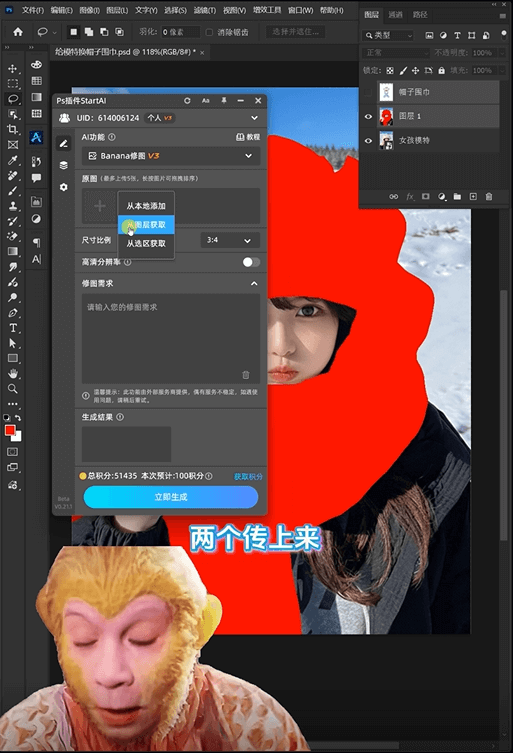The image size is (513, 753).
Task: Open the StartAI settings gear icon
Action: [63, 187]
